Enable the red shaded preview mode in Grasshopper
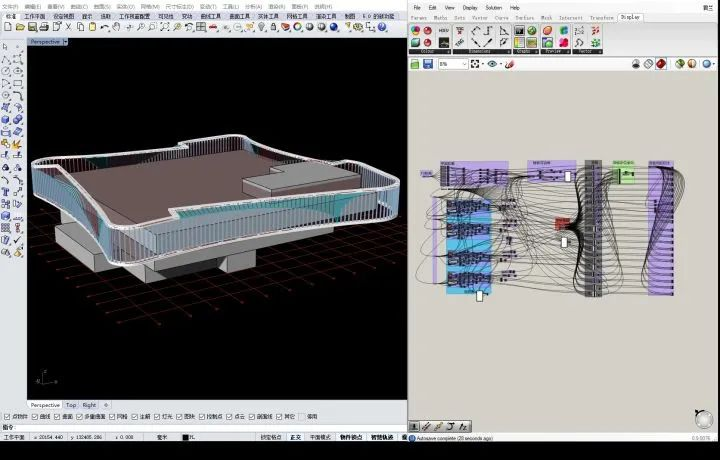 [661, 64]
